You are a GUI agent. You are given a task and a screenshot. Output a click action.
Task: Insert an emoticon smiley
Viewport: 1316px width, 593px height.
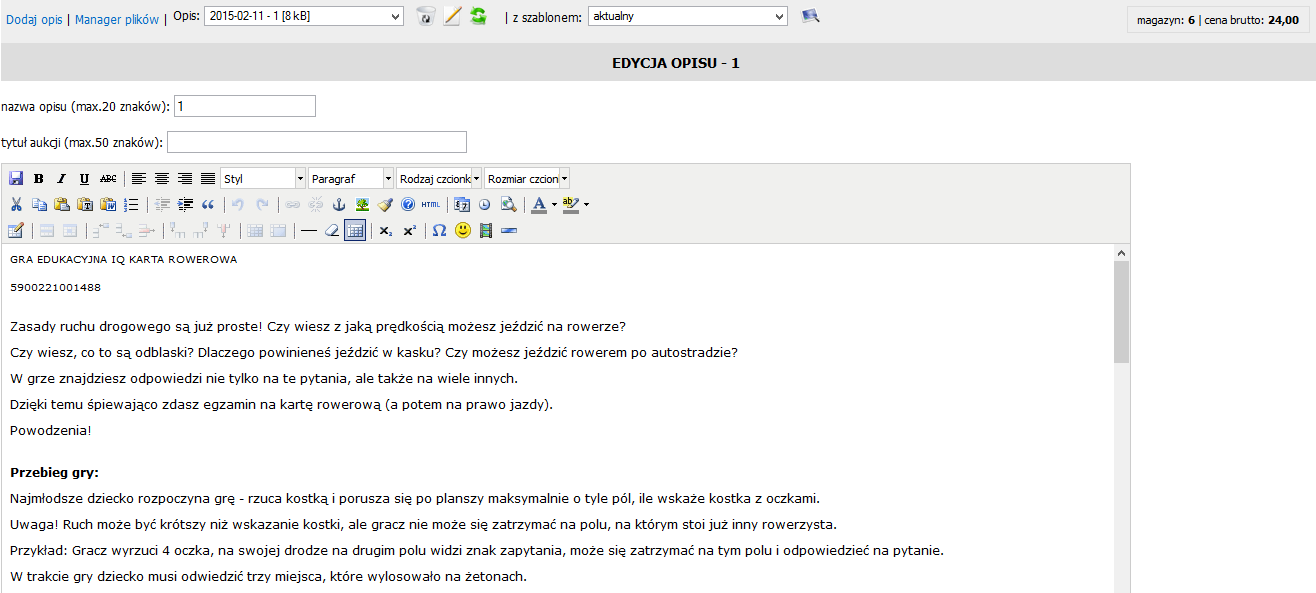click(463, 231)
